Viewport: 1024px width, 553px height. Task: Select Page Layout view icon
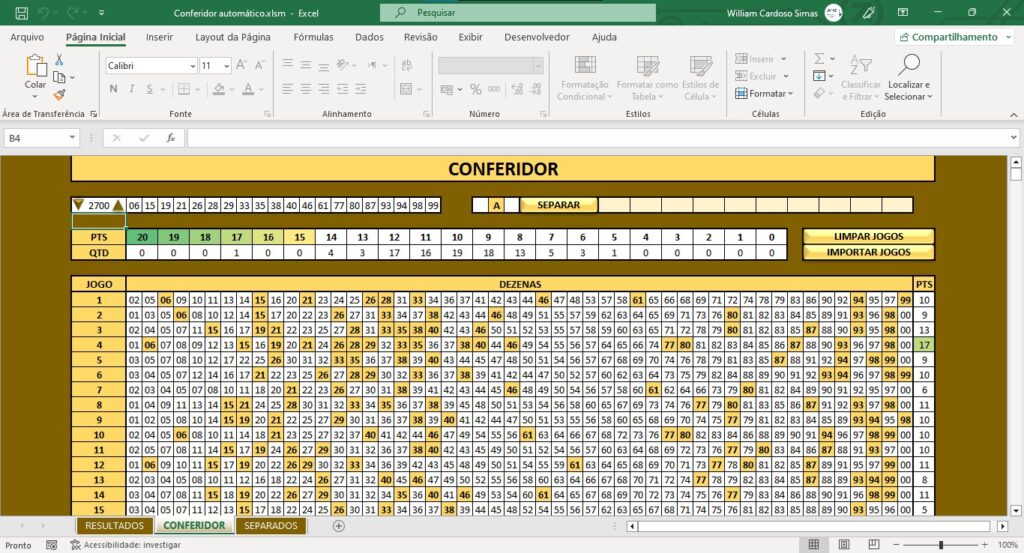tap(844, 545)
